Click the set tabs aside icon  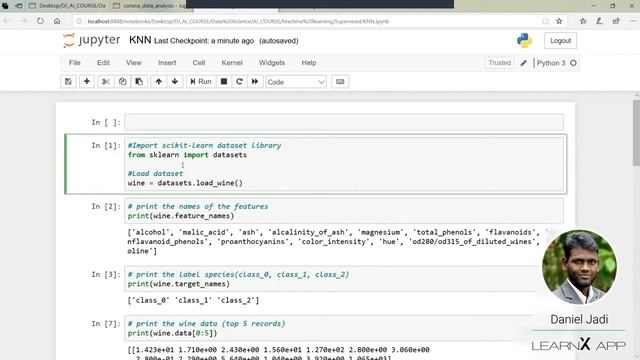(x=18, y=6)
